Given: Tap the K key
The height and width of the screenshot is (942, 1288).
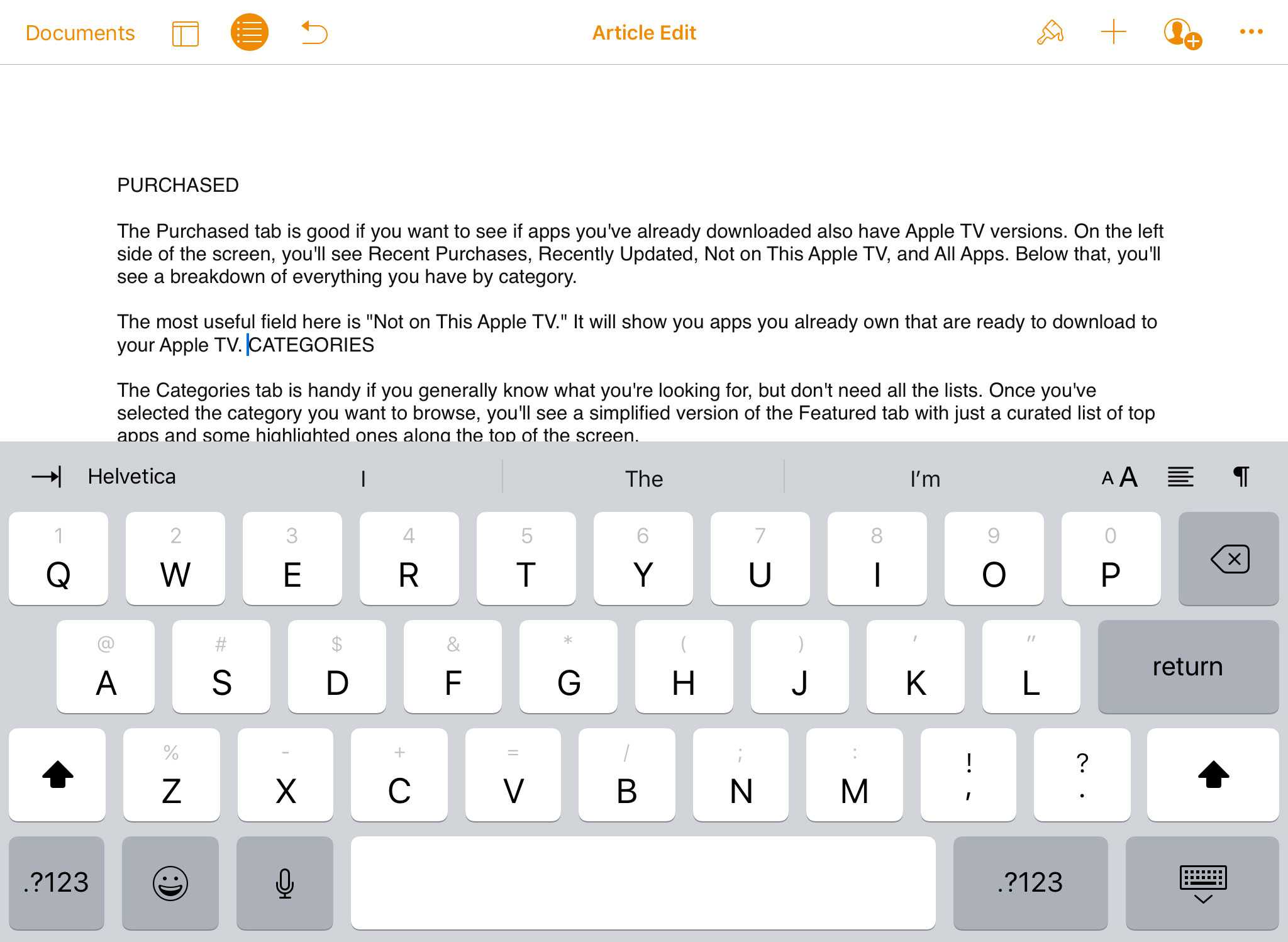Looking at the screenshot, I should coord(916,667).
